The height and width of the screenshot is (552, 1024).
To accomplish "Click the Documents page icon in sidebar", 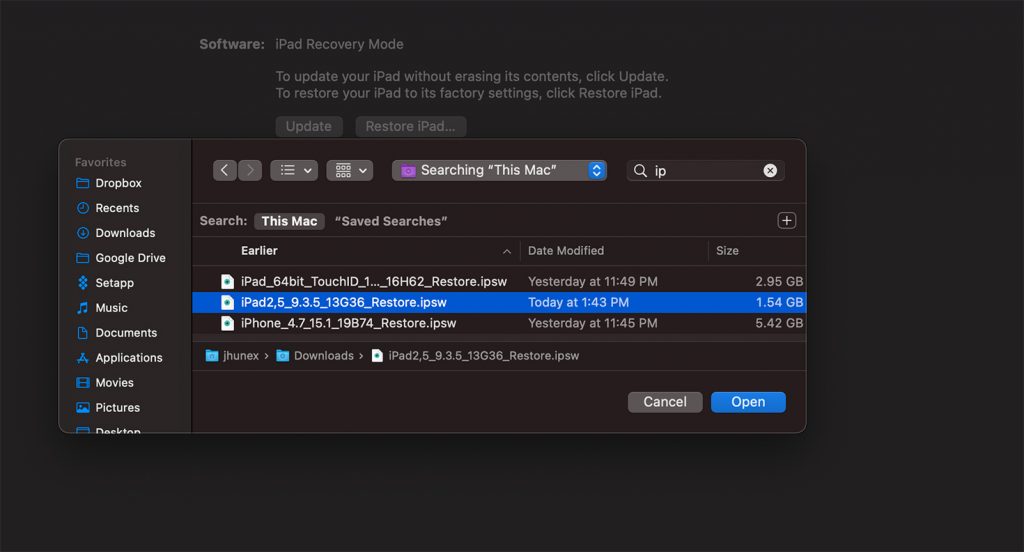I will coord(82,333).
